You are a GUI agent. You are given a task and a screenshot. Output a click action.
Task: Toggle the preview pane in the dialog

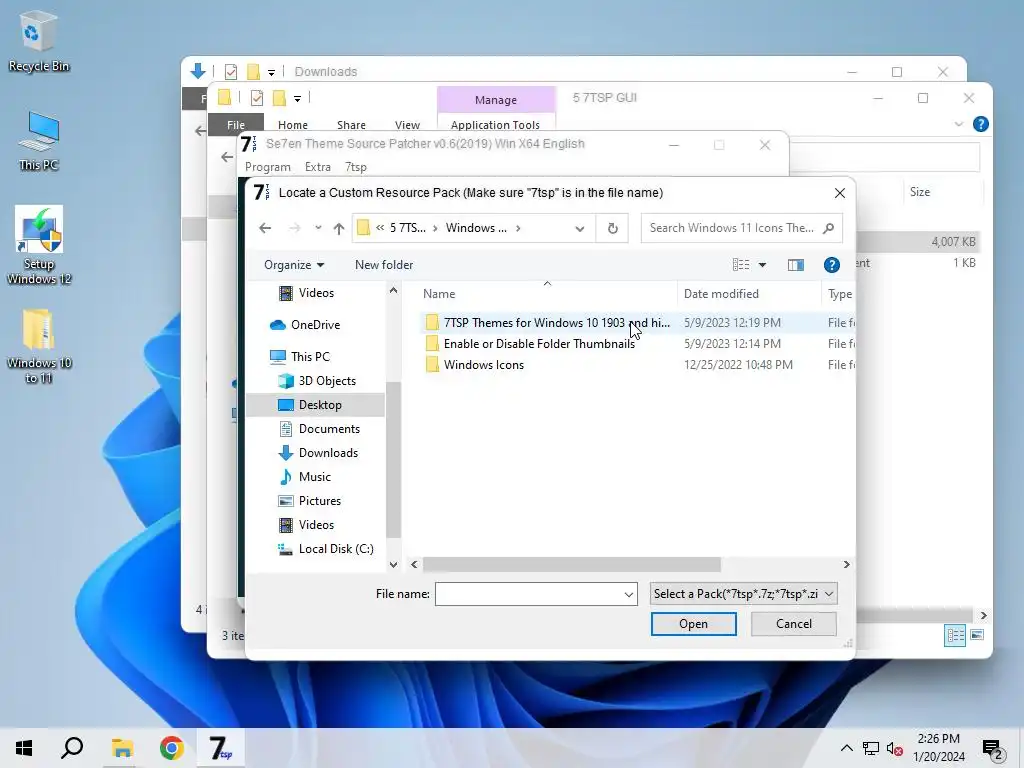(x=795, y=264)
